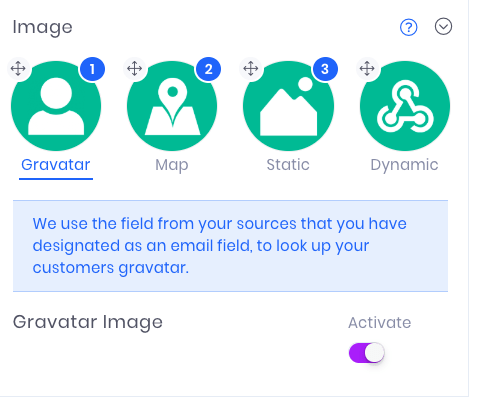The height and width of the screenshot is (406, 483).
Task: Click the move handle on Dynamic
Action: click(367, 69)
